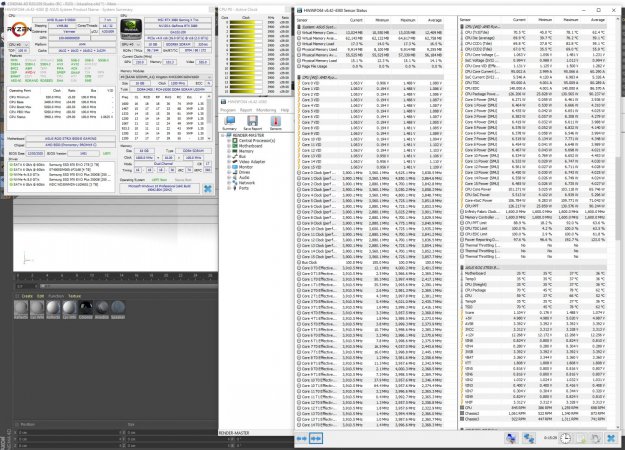The width and height of the screenshot is (625, 450).
Task: Select the Audio tree item
Action: point(244,177)
